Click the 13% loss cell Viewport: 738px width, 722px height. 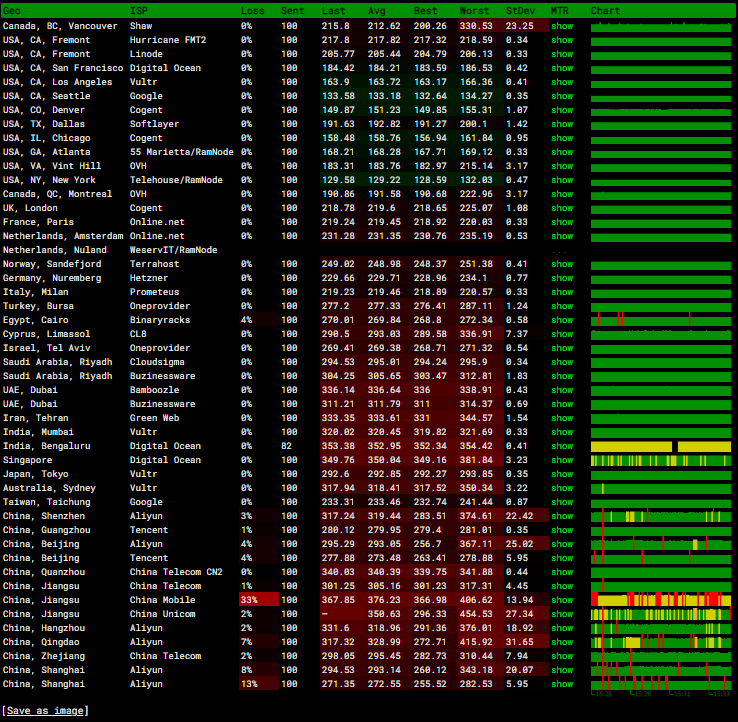click(258, 684)
